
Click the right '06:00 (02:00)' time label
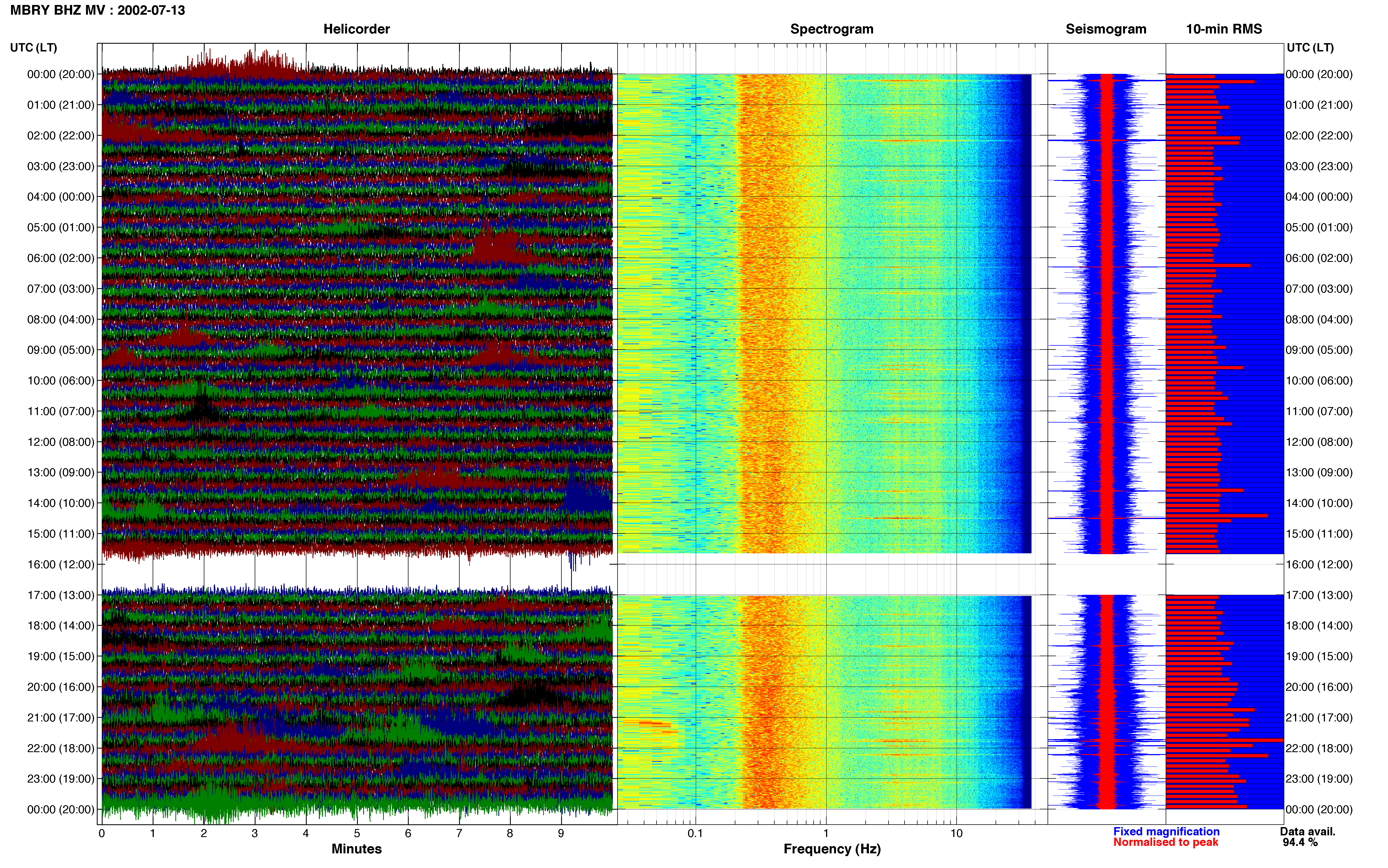click(1319, 258)
